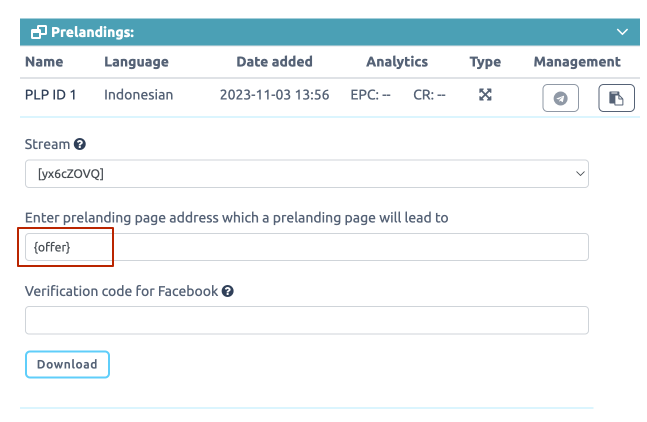Sort by the Language column header
This screenshot has height=422, width=647.
point(136,62)
